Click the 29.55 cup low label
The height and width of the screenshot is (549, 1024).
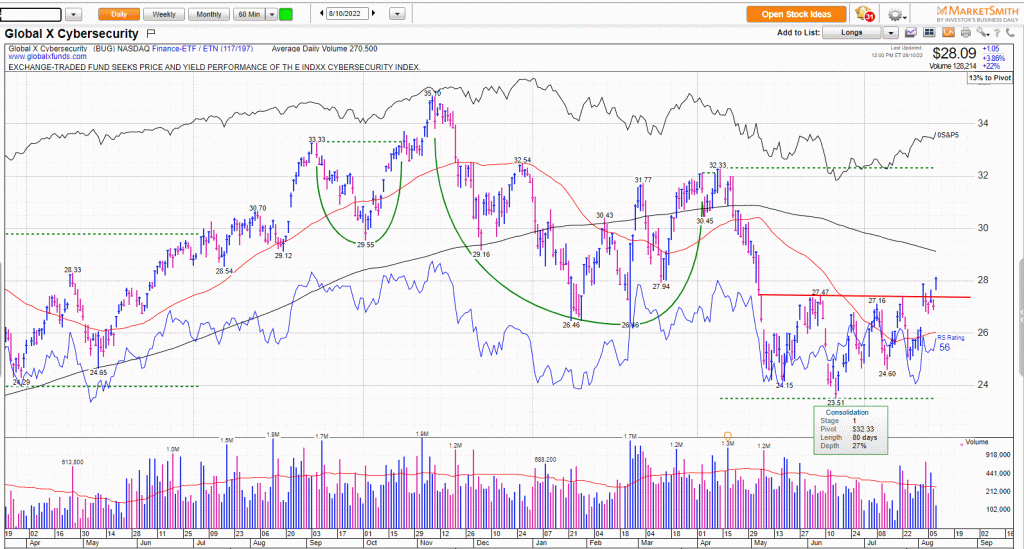tap(366, 245)
